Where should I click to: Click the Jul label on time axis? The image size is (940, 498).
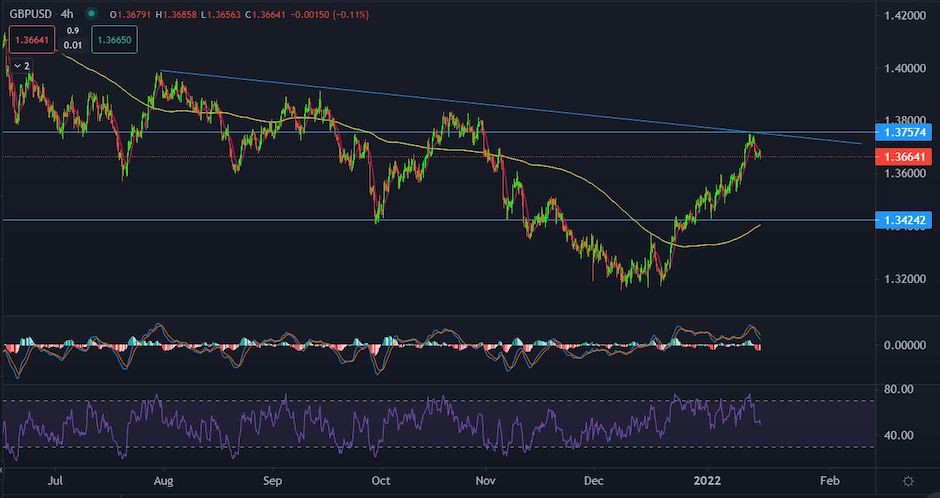coord(55,481)
